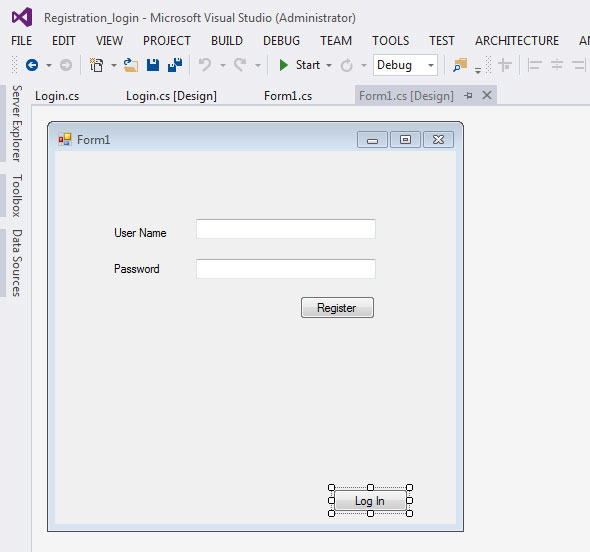Select the Password label

pos(137,269)
